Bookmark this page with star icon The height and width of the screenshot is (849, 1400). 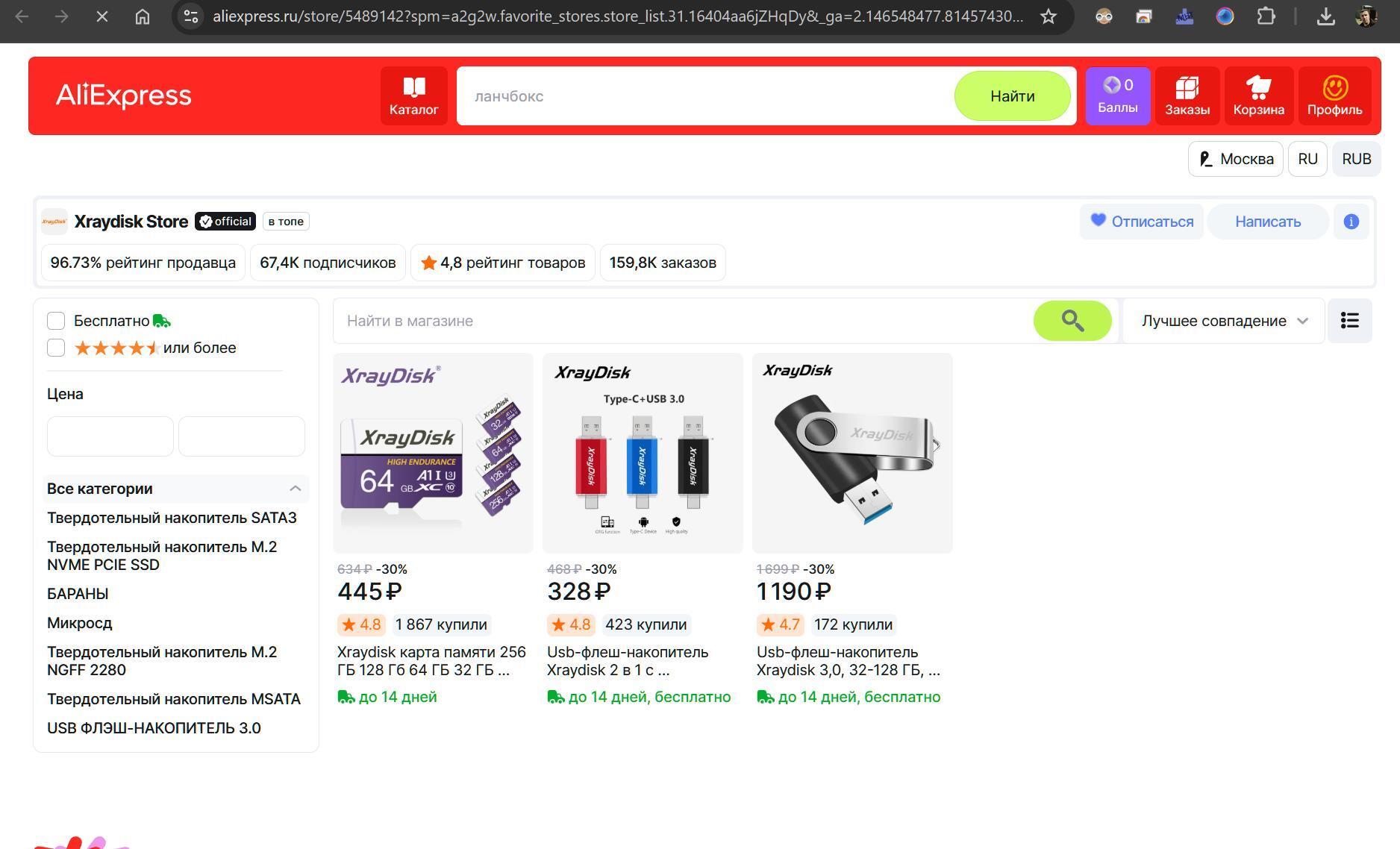(x=1049, y=16)
